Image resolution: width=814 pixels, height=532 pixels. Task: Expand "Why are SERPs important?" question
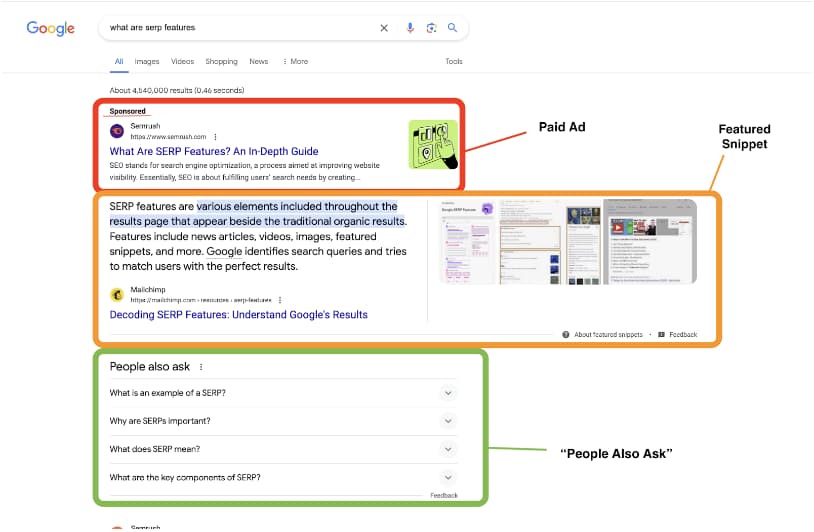[448, 421]
